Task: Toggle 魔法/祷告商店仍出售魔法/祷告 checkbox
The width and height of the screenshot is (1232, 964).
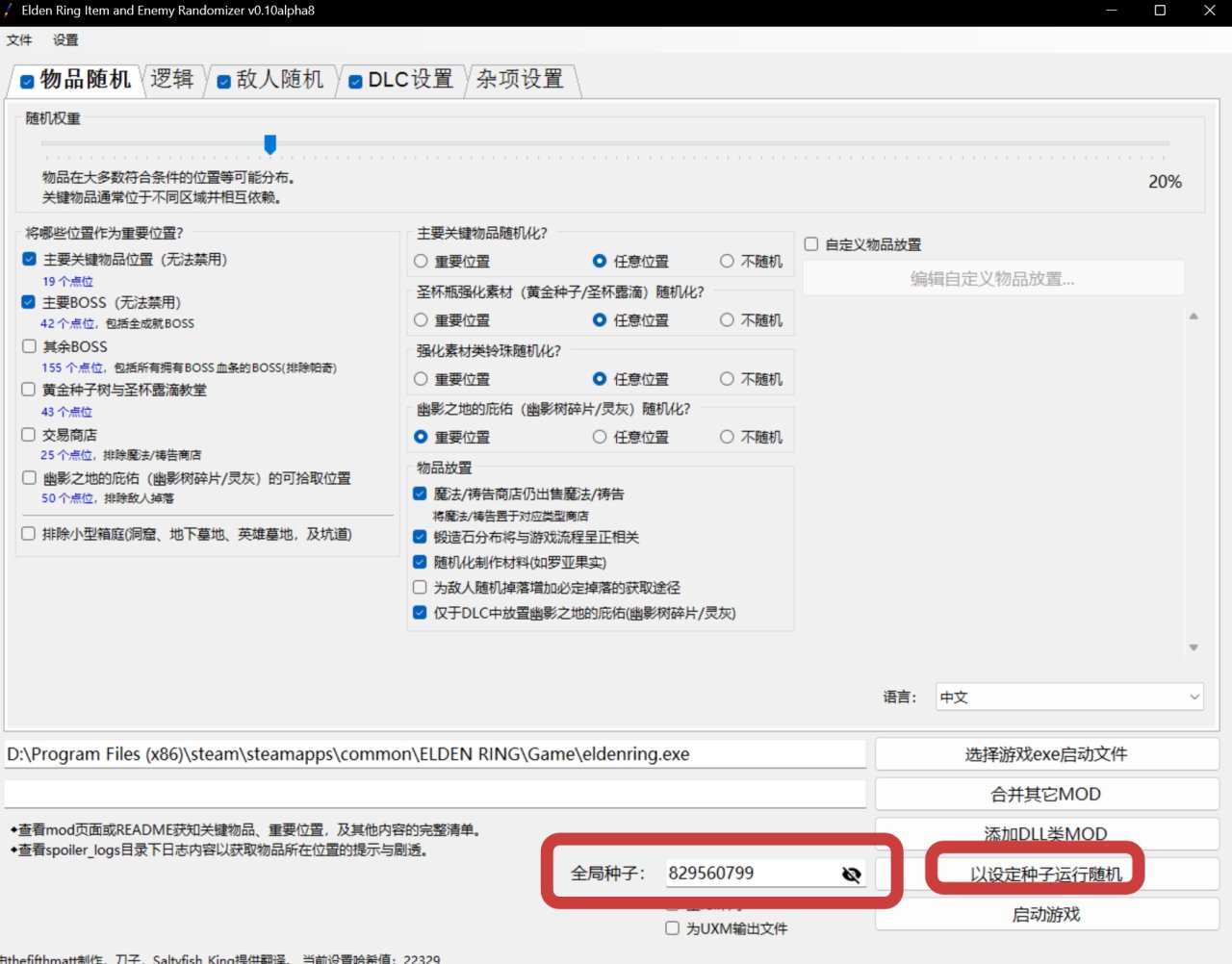Action: [420, 494]
